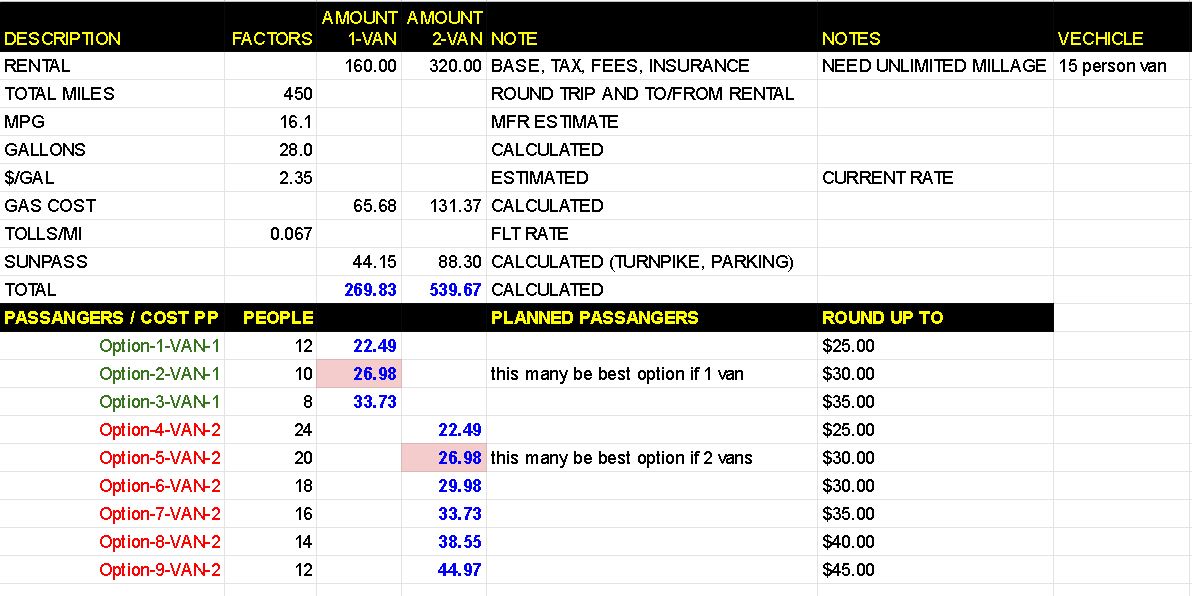This screenshot has height=596, width=1192.
Task: Select the TOLLS/MI value 0.067
Action: pyautogui.click(x=292, y=234)
